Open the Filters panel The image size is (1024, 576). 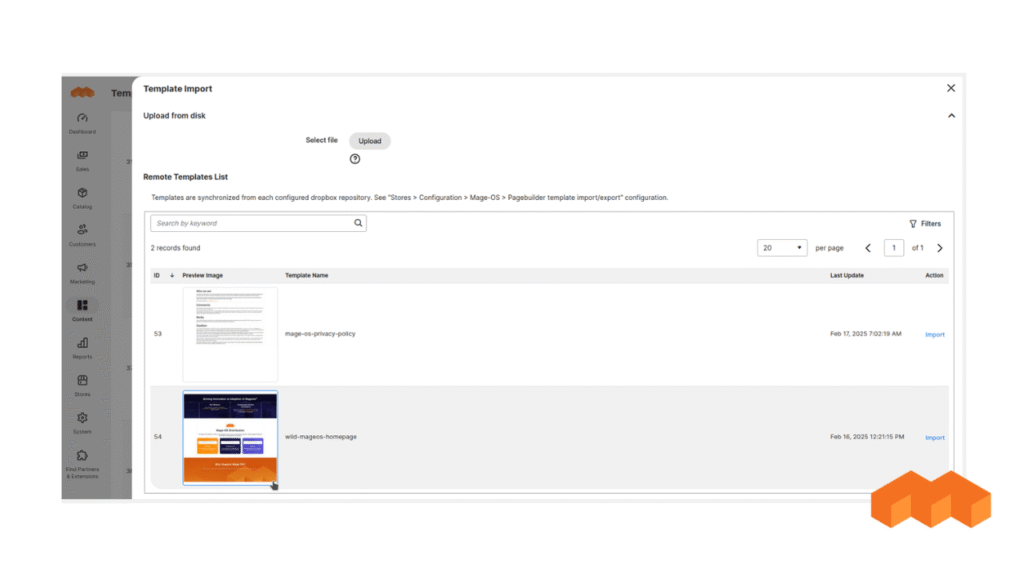tap(925, 223)
